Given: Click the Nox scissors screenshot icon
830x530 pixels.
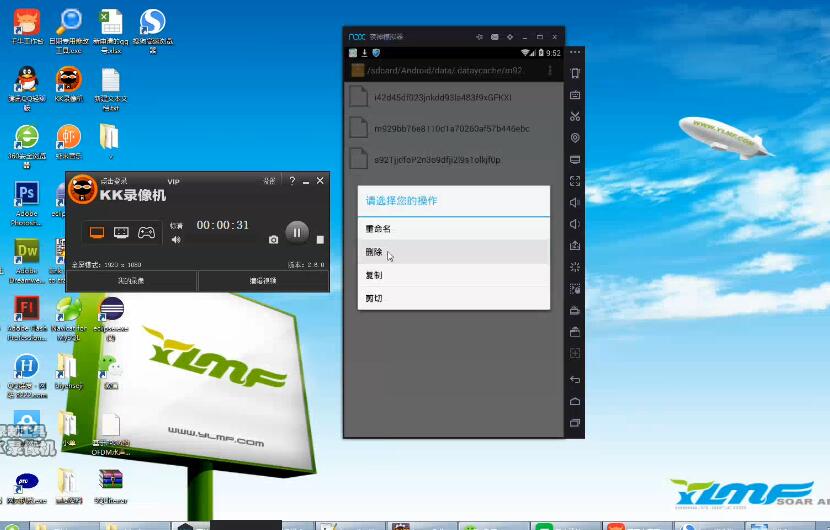Looking at the screenshot, I should pyautogui.click(x=575, y=116).
